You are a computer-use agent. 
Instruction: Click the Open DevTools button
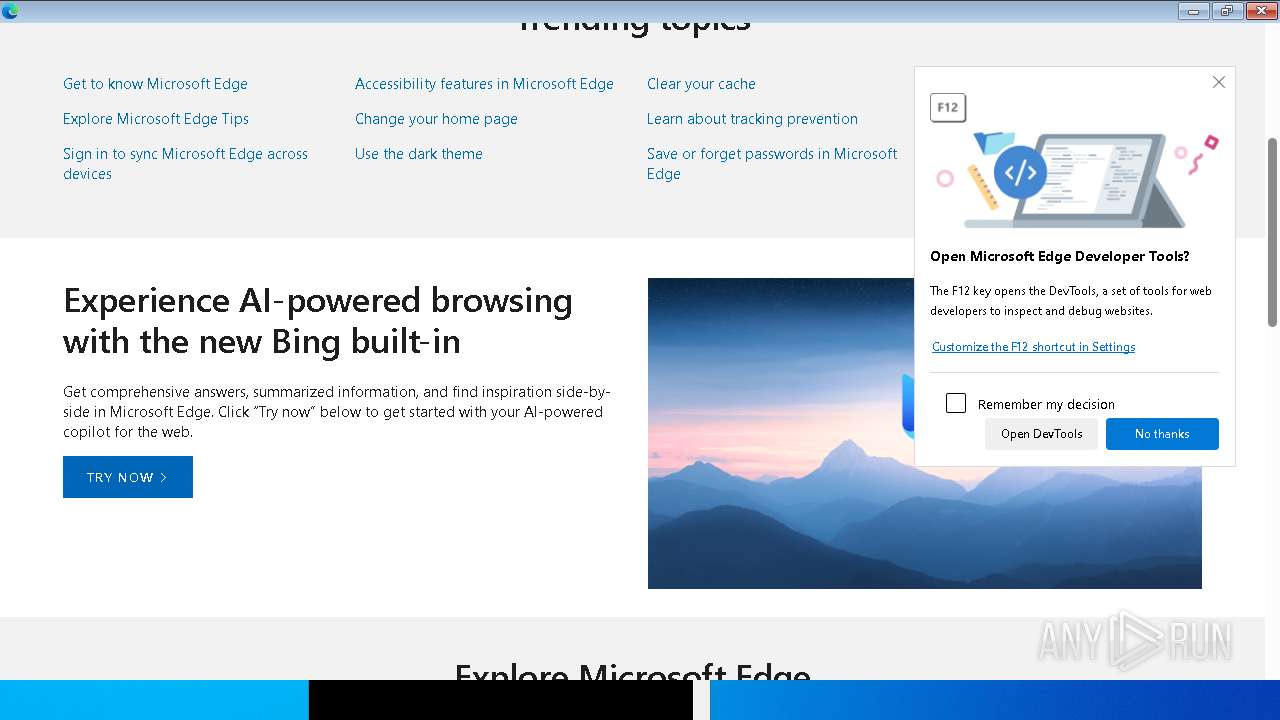(x=1041, y=434)
